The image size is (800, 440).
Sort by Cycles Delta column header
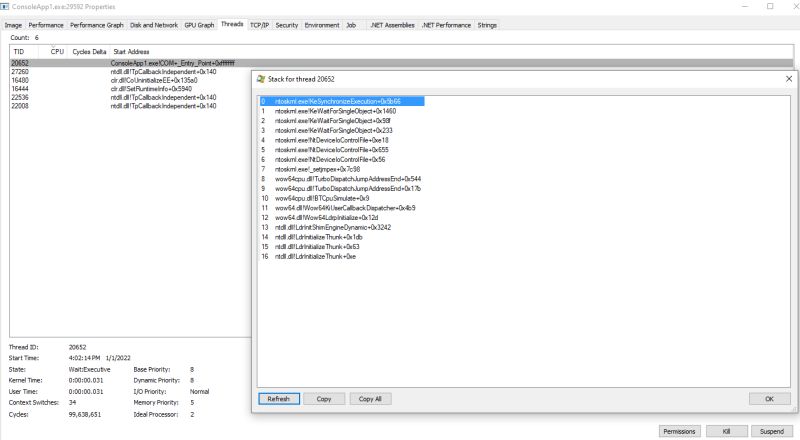coord(89,52)
